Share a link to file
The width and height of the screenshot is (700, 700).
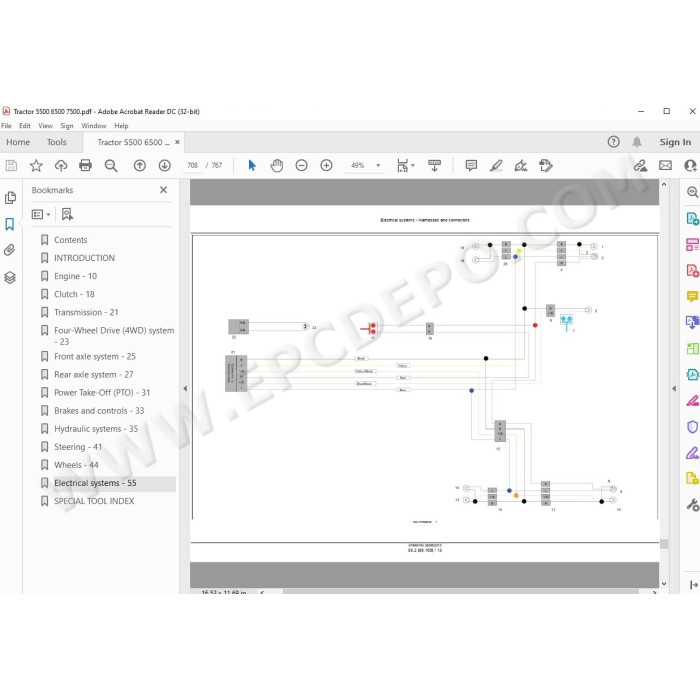click(x=640, y=166)
